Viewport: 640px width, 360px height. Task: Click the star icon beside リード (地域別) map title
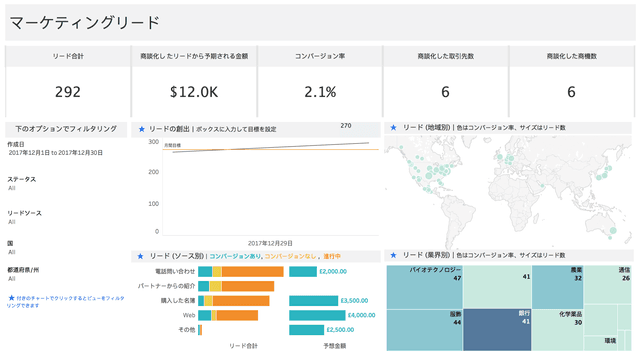(393, 128)
